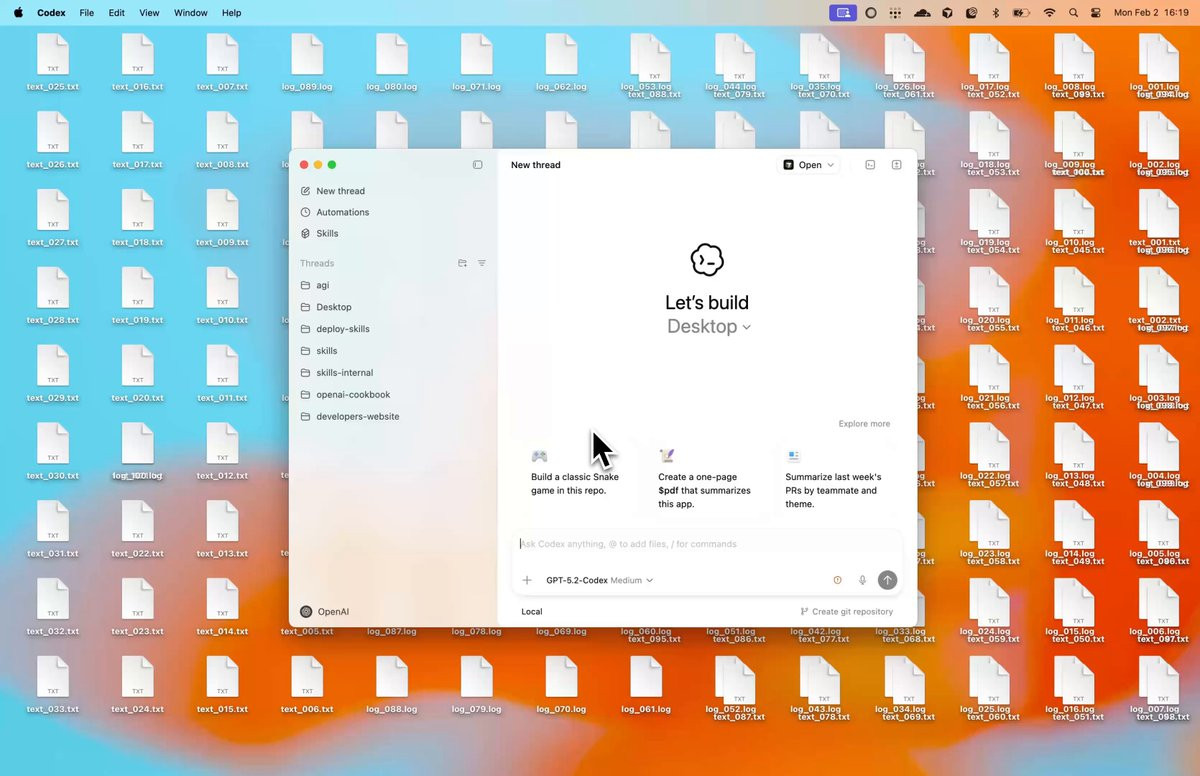
Task: Select the log_089.log desktop file
Action: (x=307, y=62)
